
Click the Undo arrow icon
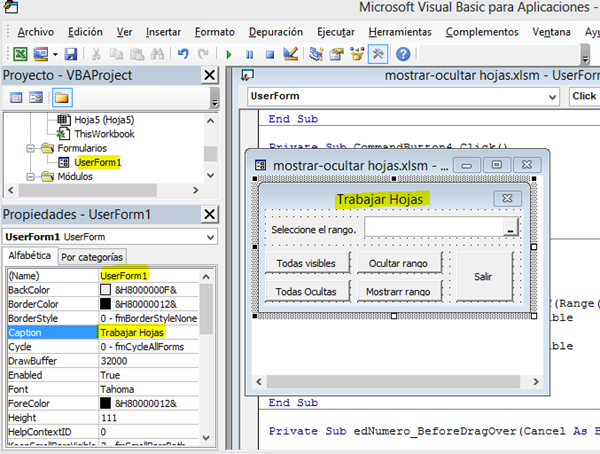click(x=182, y=53)
